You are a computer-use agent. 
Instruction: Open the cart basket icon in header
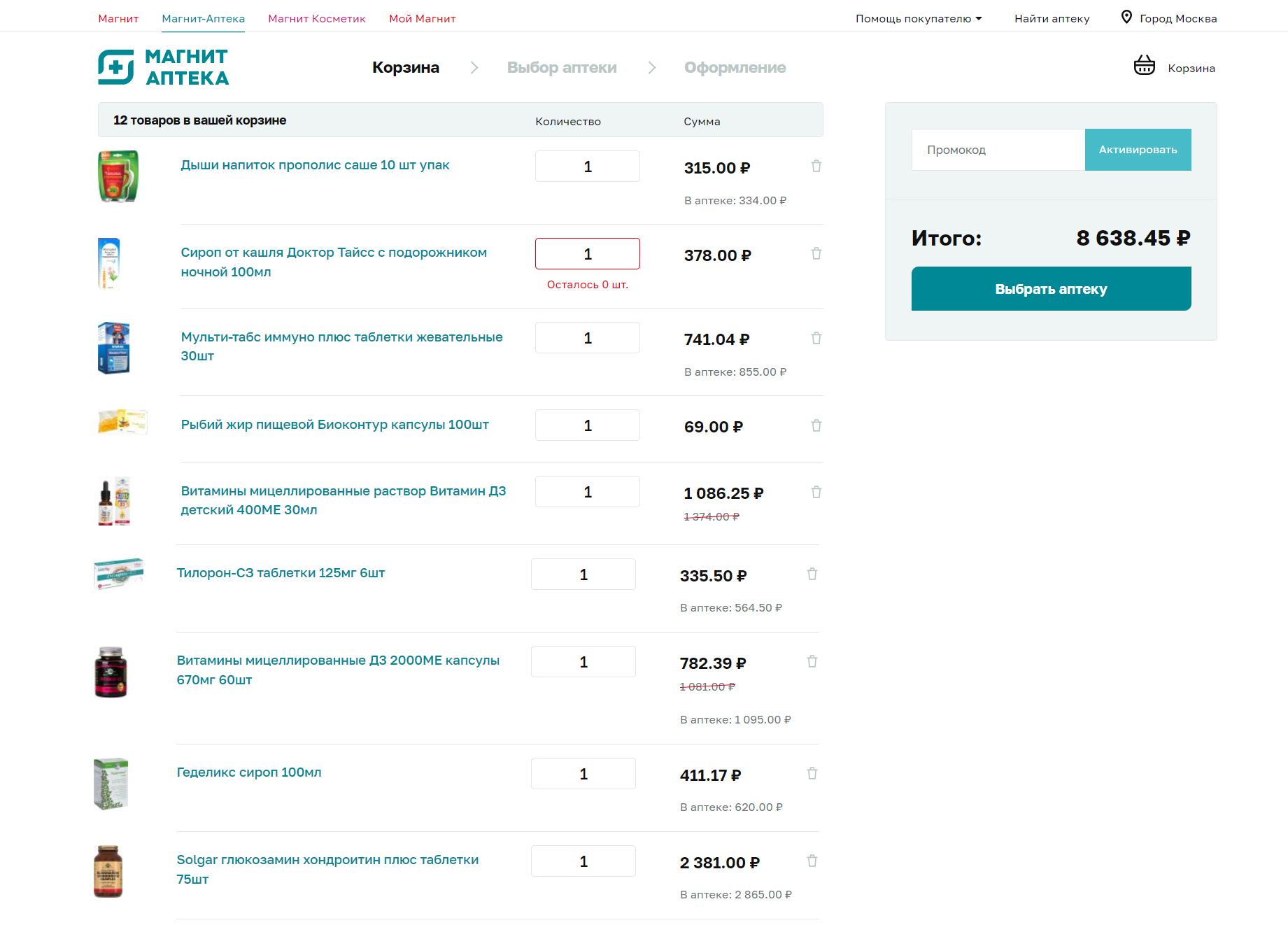pos(1145,65)
